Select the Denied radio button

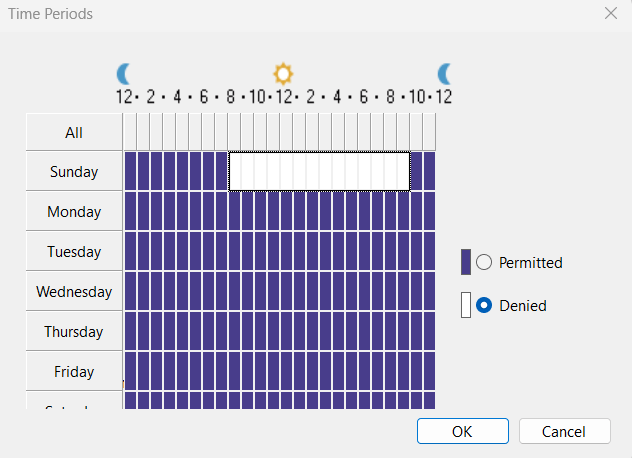[484, 306]
